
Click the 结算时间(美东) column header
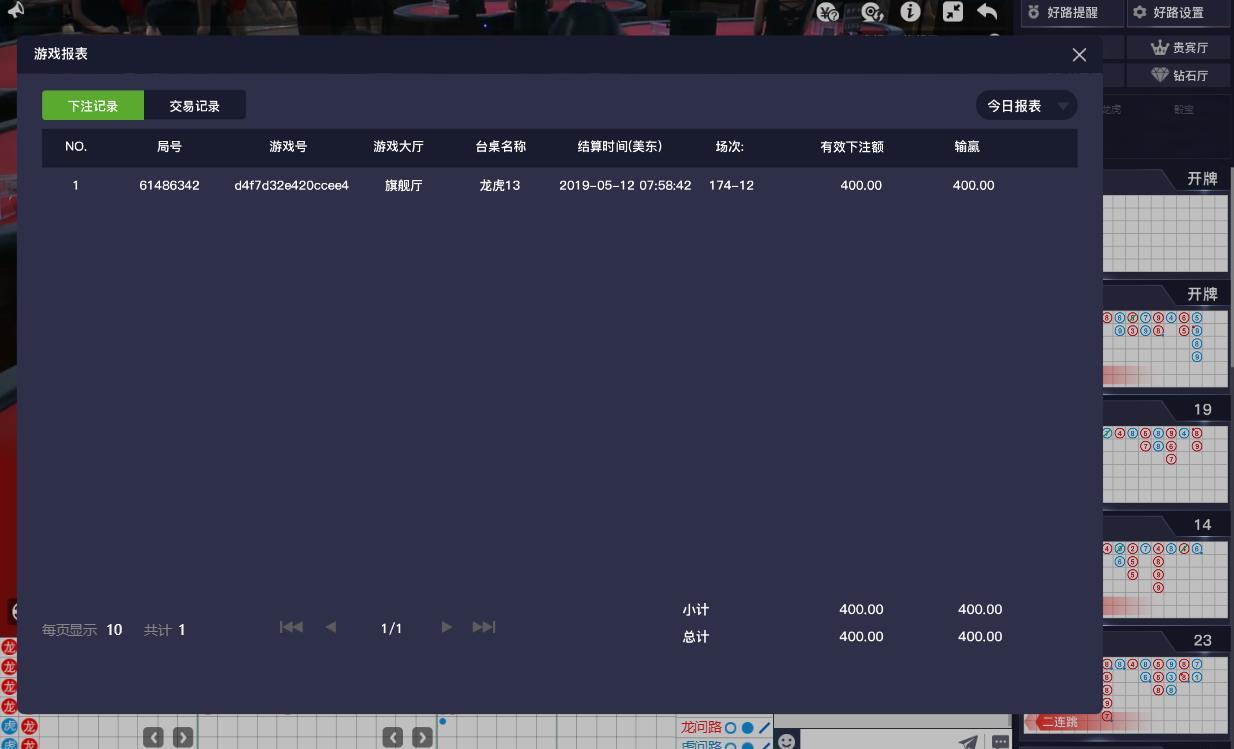click(620, 146)
